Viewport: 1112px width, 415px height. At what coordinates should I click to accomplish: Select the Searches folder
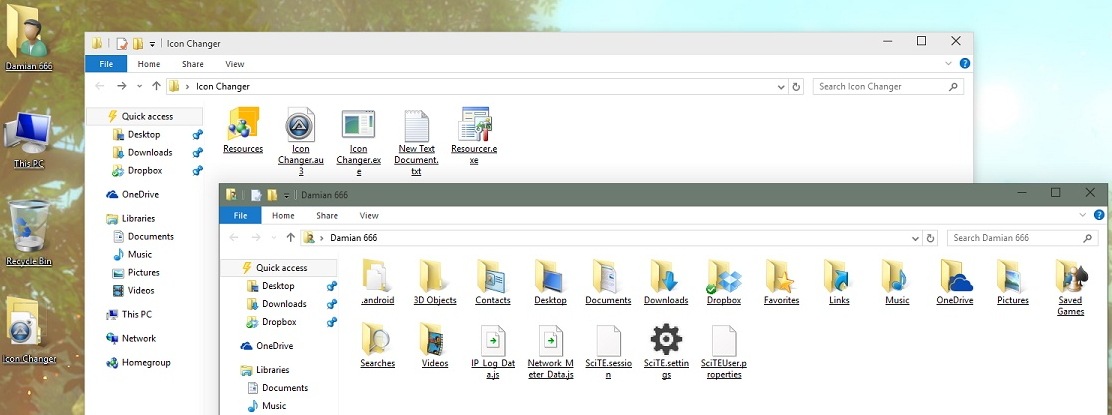pos(377,345)
